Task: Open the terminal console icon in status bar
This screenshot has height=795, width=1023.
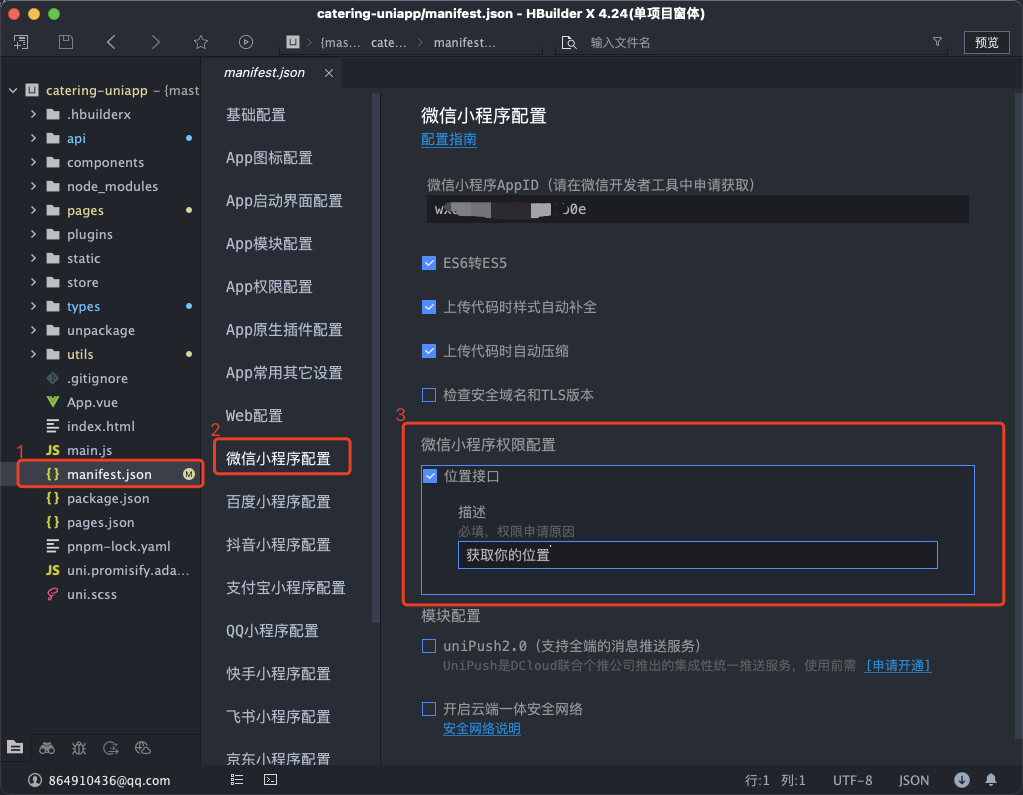Action: click(x=271, y=780)
